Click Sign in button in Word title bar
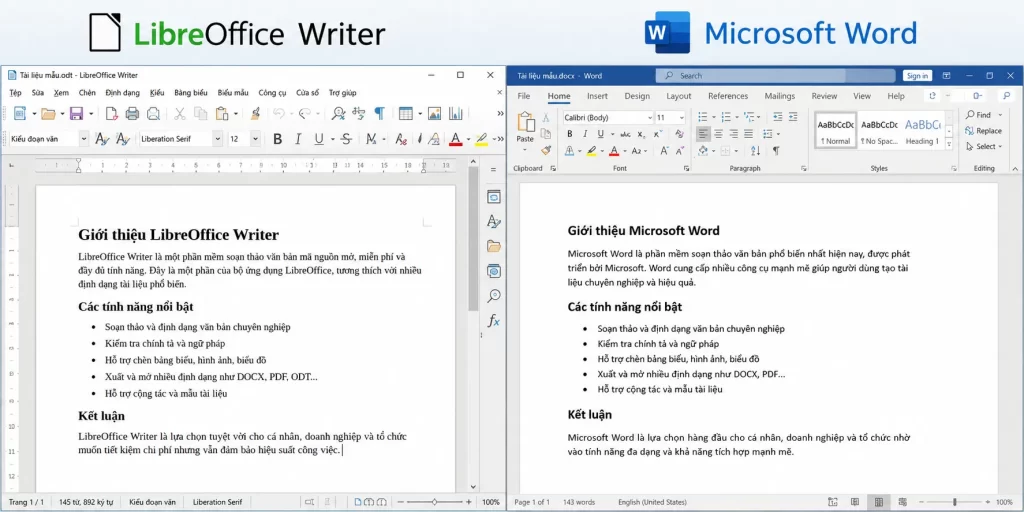 coord(918,76)
